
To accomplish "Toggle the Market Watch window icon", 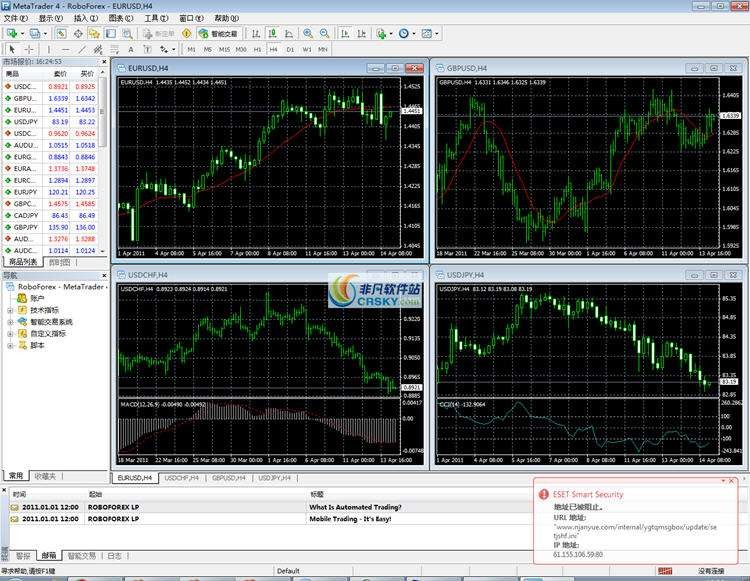I will coord(61,33).
